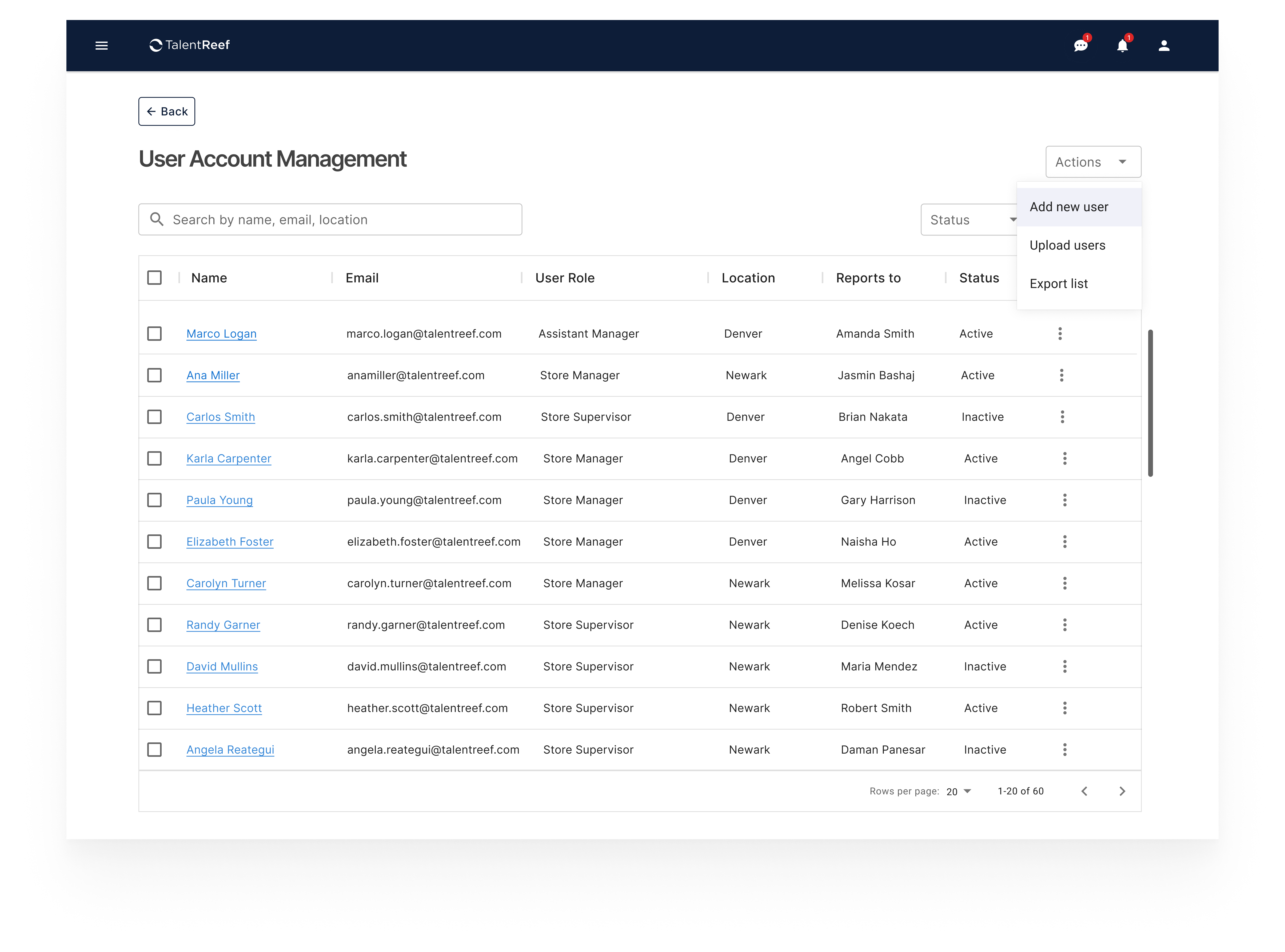Viewport: 1285px width, 952px height.
Task: Open row options for Heather Scott
Action: click(x=1065, y=708)
